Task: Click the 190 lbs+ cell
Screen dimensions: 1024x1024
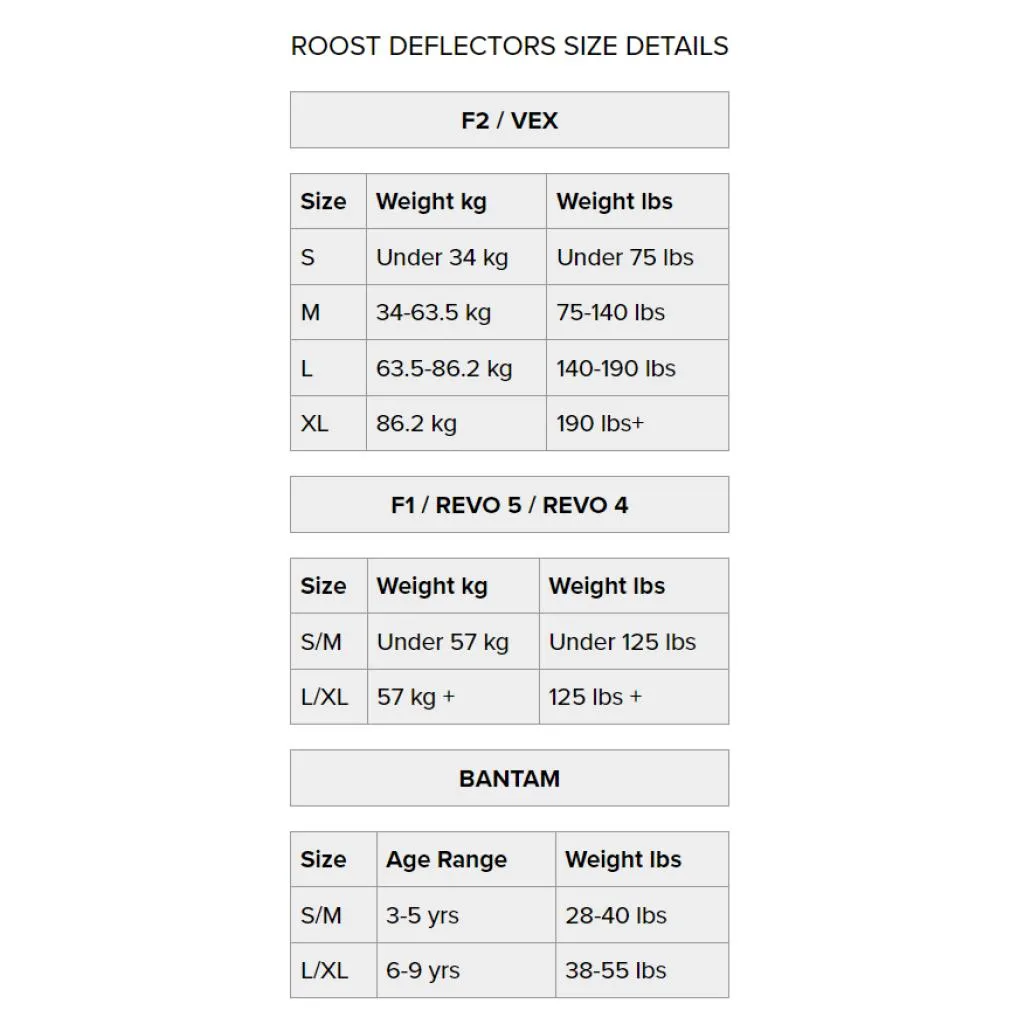Action: pyautogui.click(x=637, y=423)
